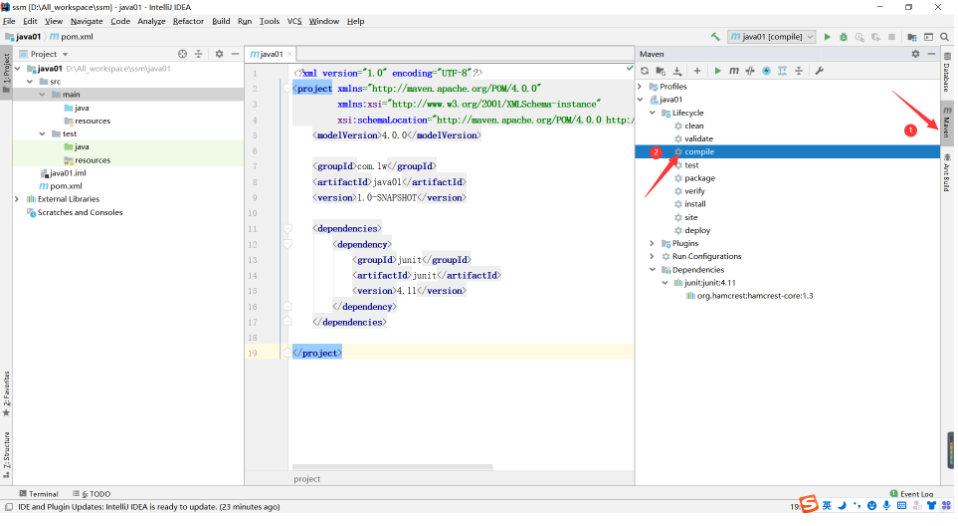Hide the Project tool window
This screenshot has height=526, width=958.
pyautogui.click(x=235, y=54)
